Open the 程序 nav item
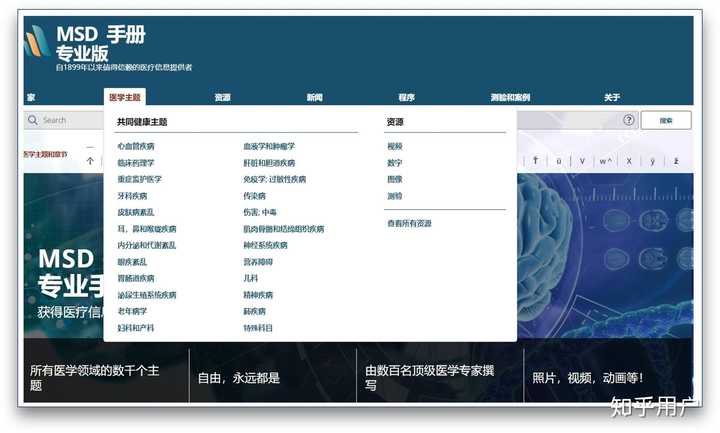This screenshot has height=433, width=720. point(406,97)
